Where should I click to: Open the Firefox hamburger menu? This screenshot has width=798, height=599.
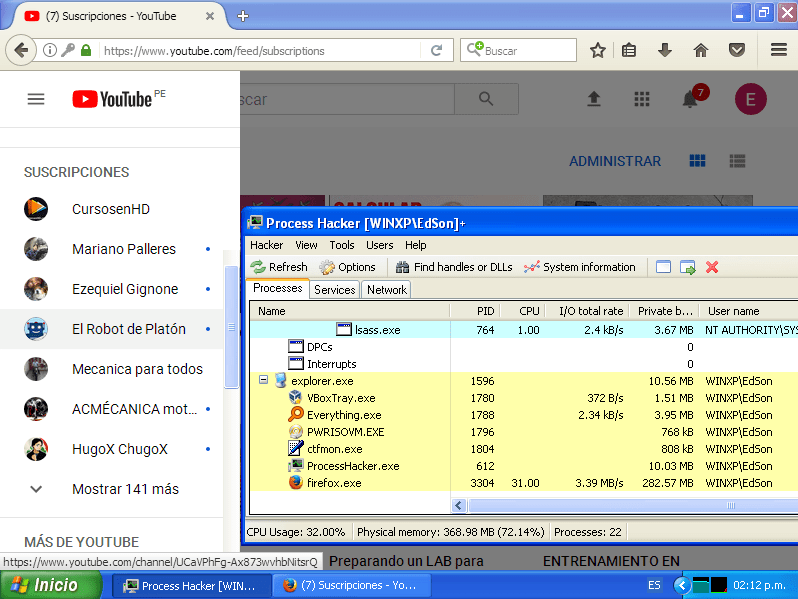(779, 50)
